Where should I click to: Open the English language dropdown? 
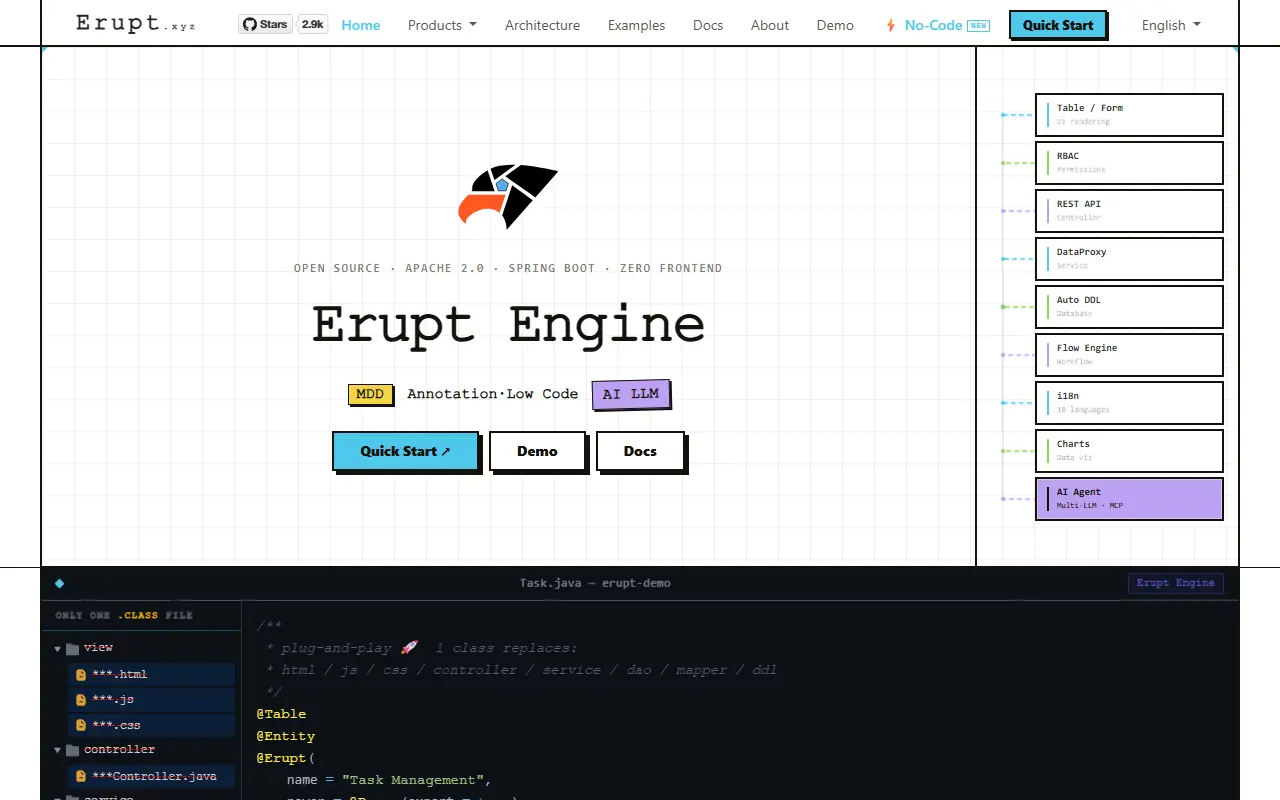[x=1171, y=25]
